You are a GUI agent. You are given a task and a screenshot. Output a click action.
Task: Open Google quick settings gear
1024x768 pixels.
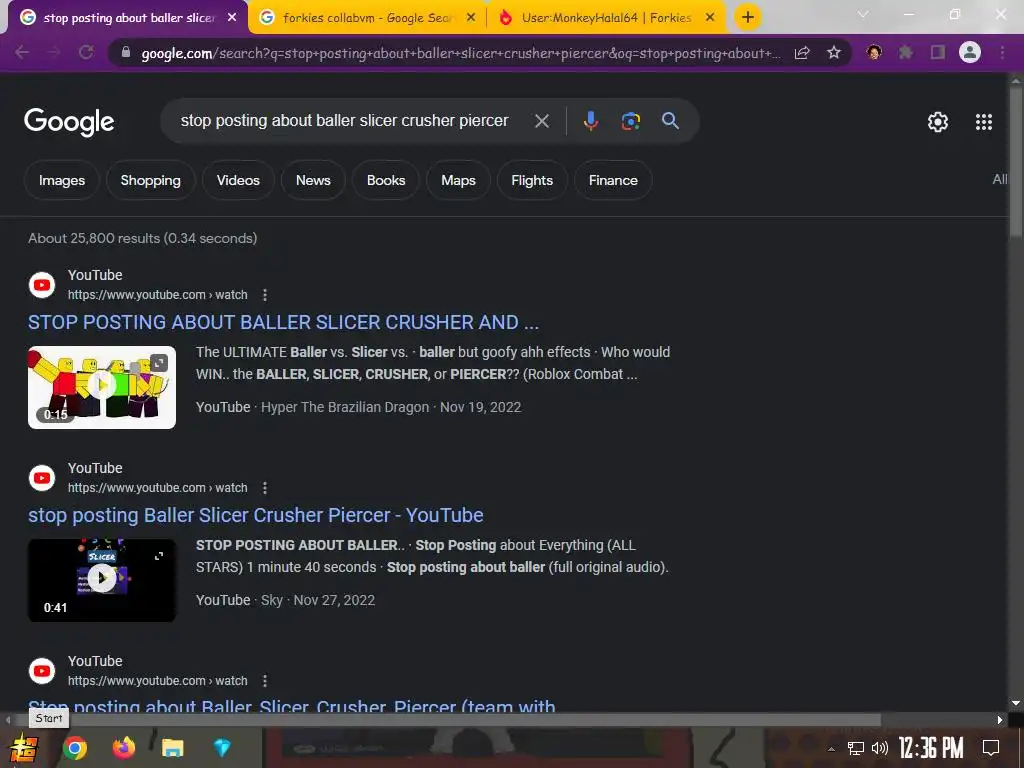click(938, 121)
